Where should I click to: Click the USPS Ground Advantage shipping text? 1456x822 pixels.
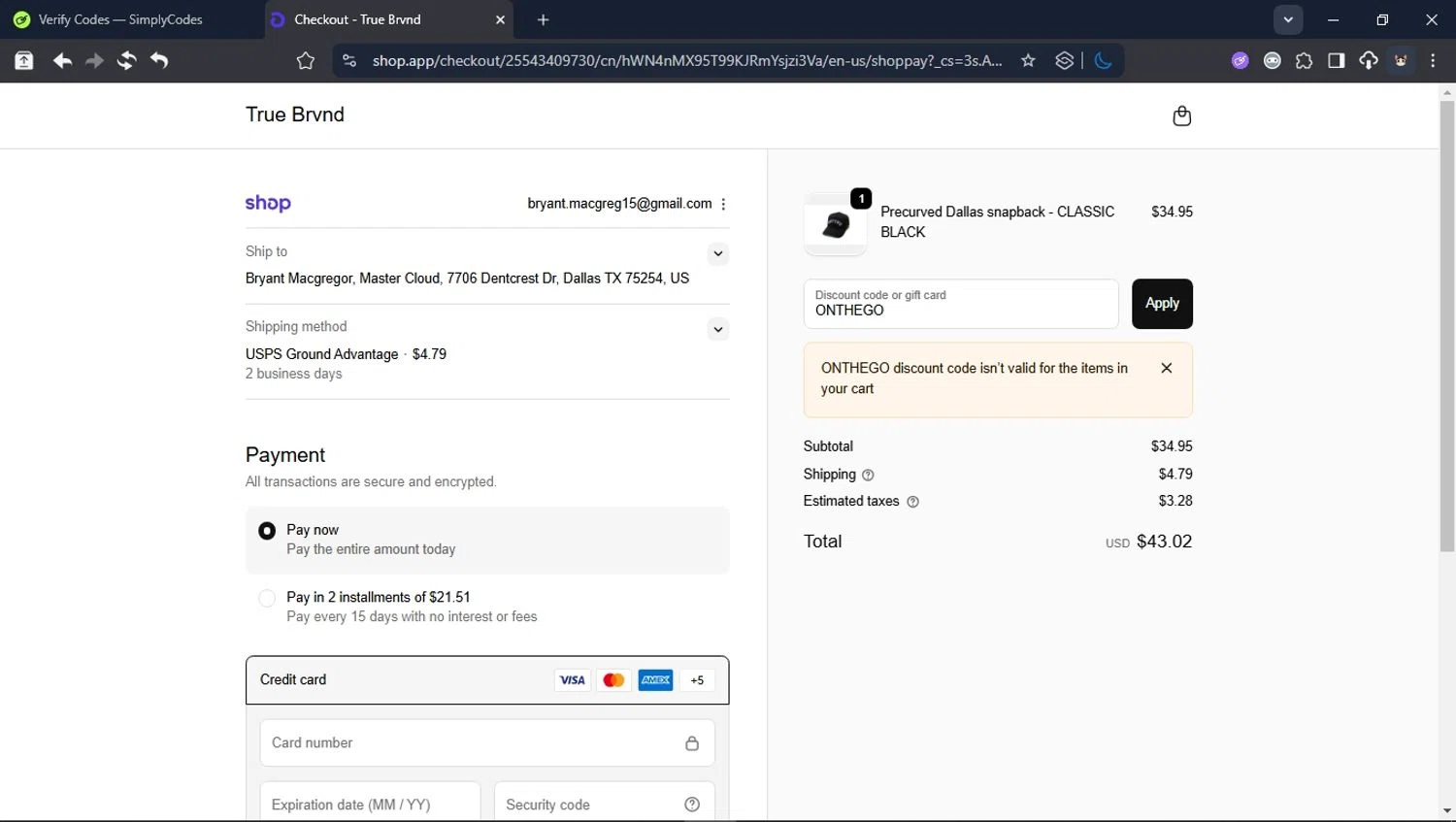pos(321,354)
